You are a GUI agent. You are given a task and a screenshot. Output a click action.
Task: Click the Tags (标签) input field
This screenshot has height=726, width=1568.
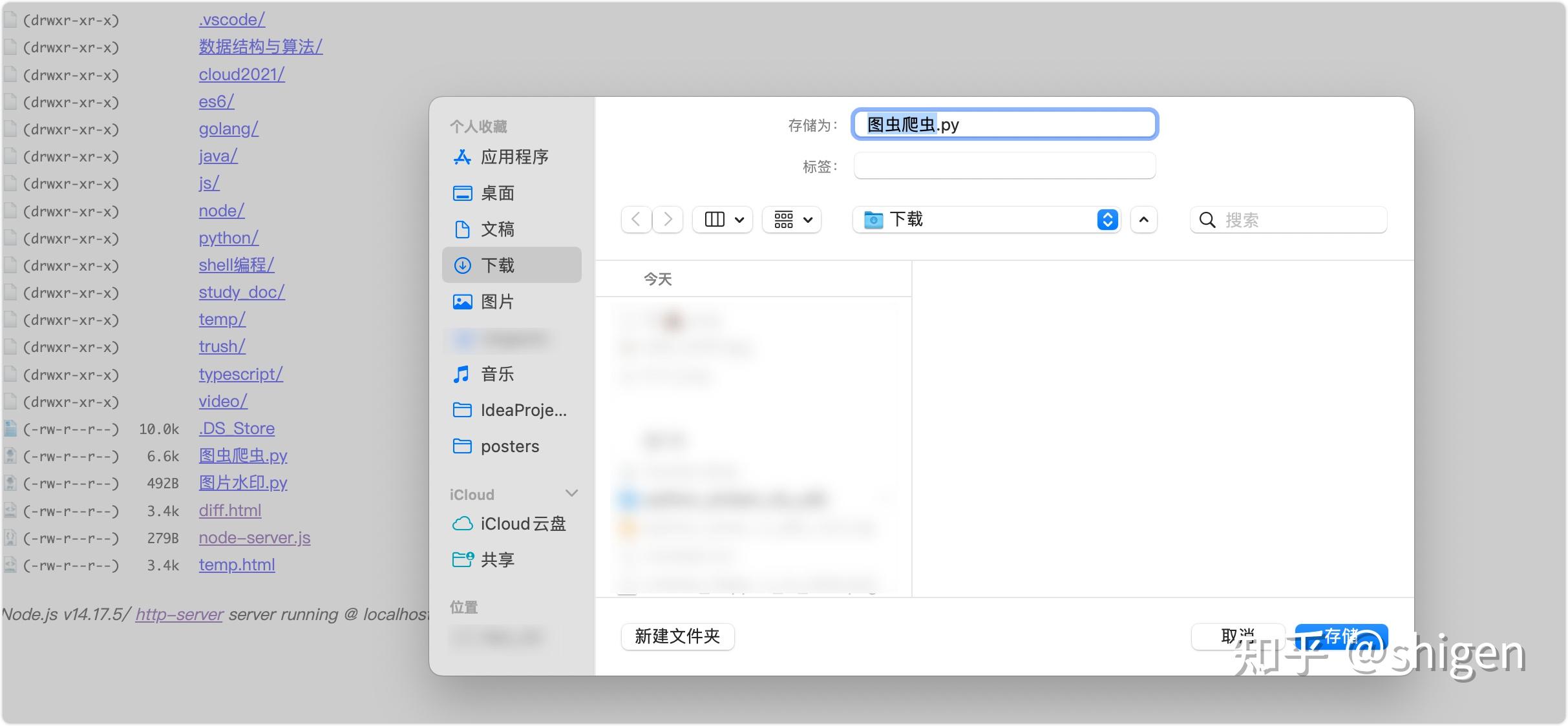(1004, 166)
